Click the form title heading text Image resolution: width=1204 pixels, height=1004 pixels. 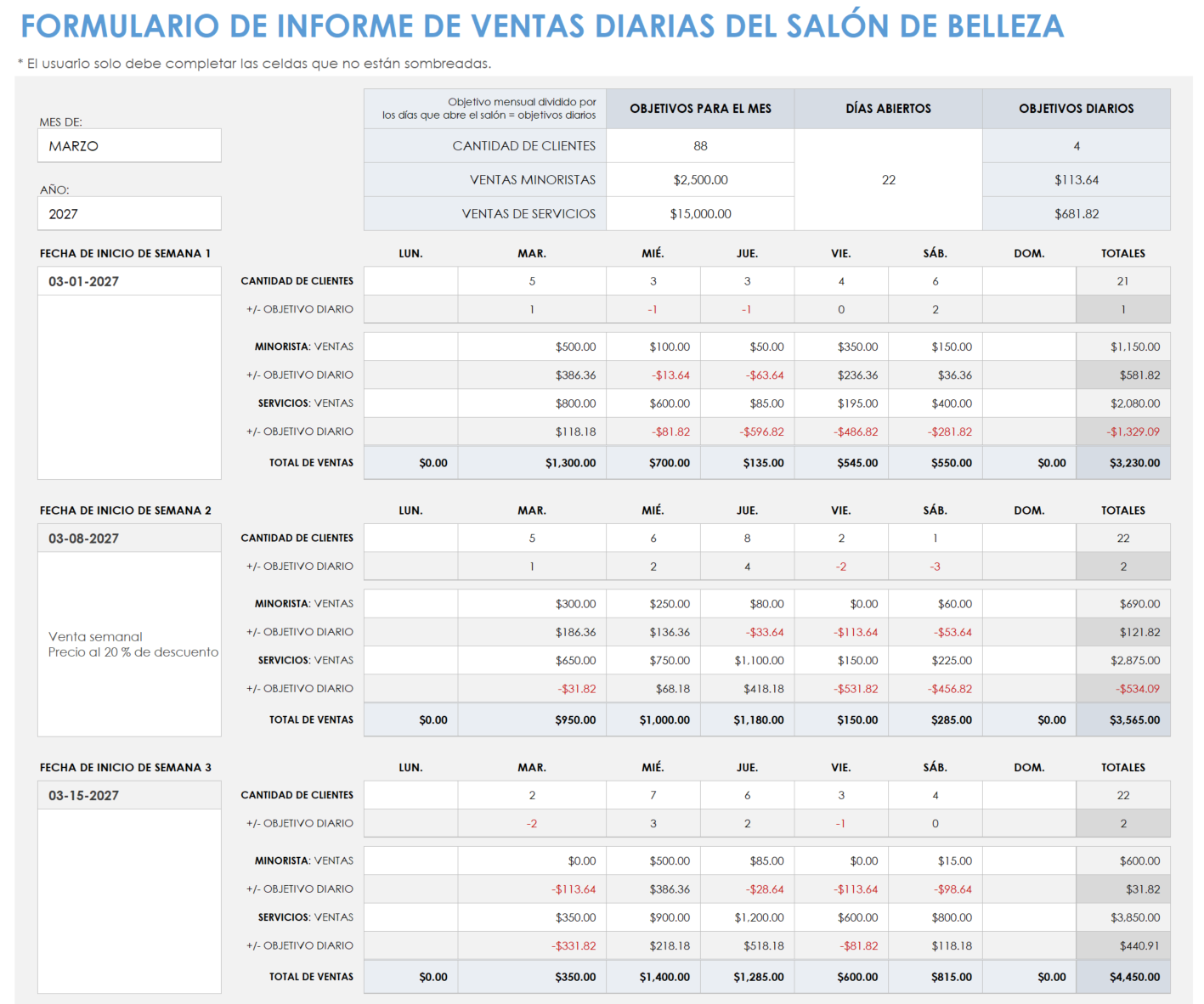point(542,26)
